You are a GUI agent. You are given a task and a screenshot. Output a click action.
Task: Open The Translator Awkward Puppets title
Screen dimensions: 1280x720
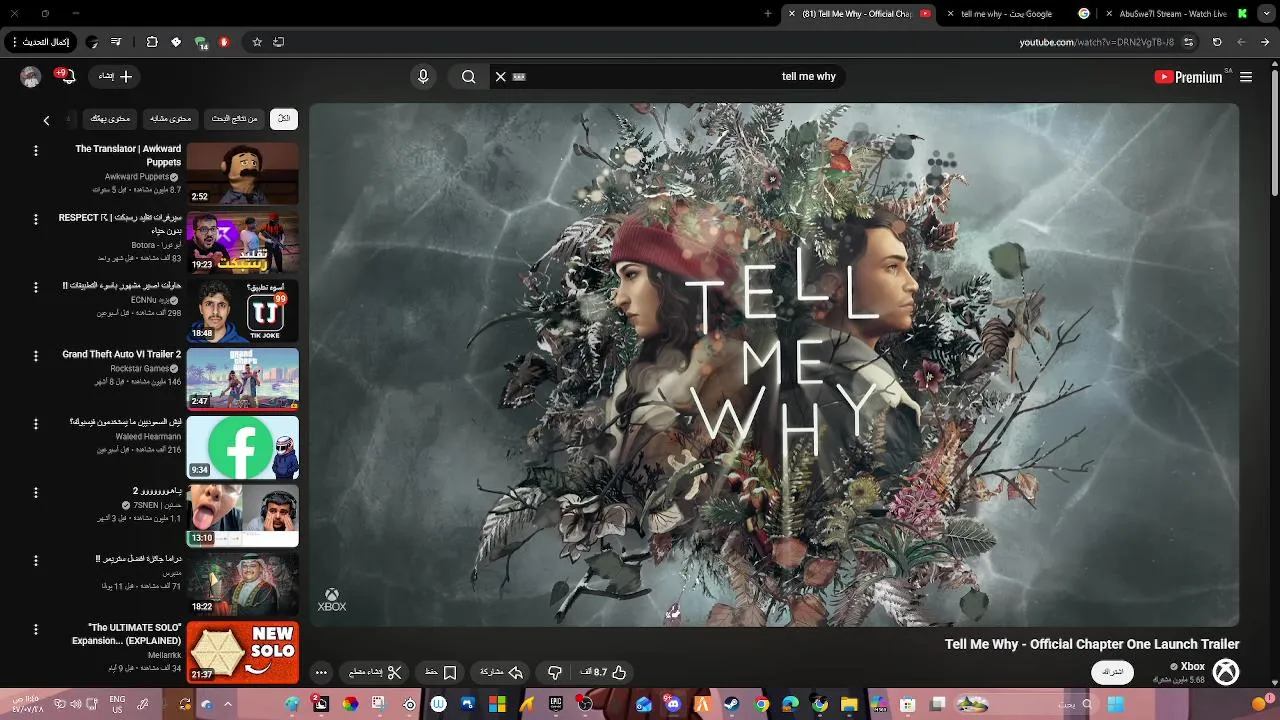click(x=128, y=155)
